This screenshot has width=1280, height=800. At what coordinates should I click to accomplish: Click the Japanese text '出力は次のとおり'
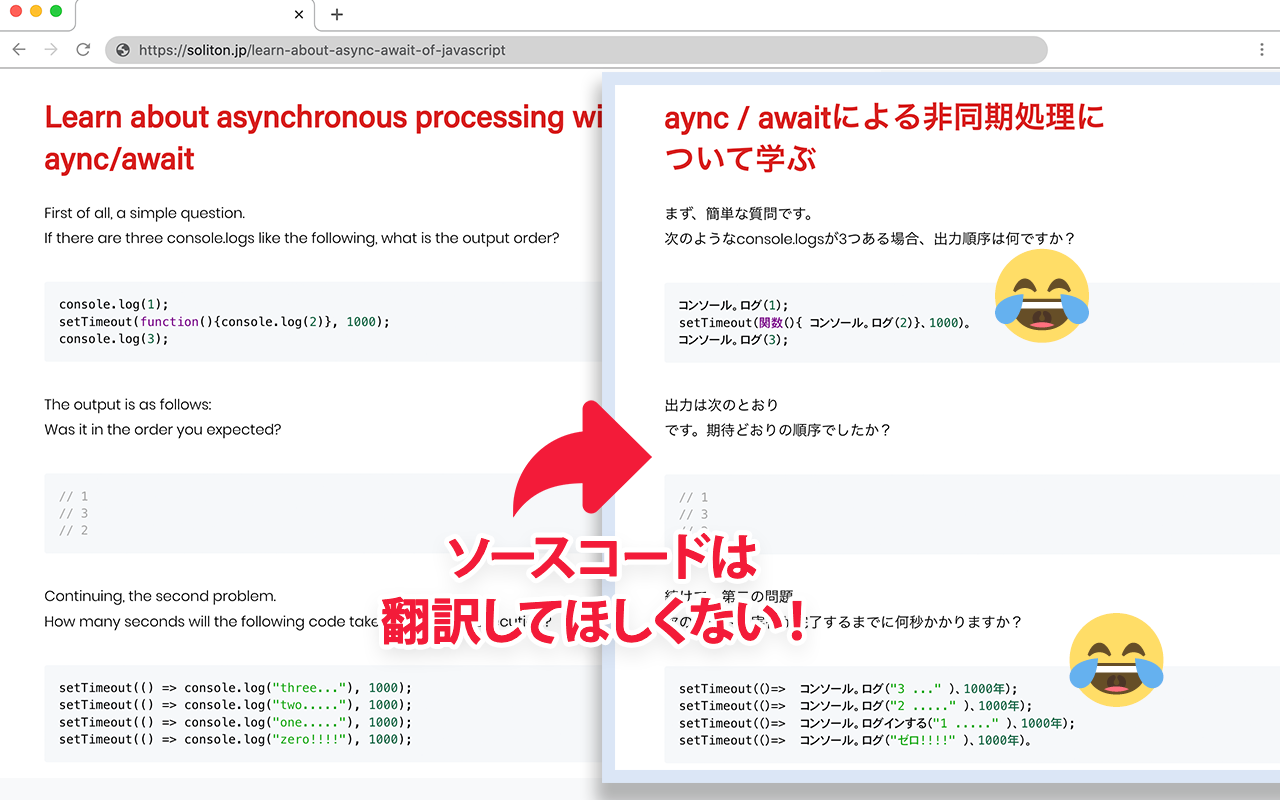tap(721, 405)
